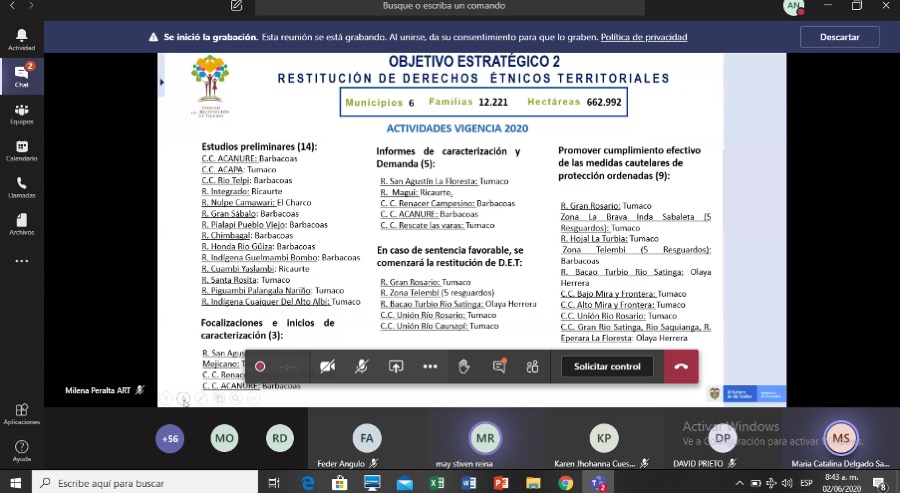This screenshot has width=900, height=493.
Task: Switch to Word on the taskbar
Action: (469, 483)
